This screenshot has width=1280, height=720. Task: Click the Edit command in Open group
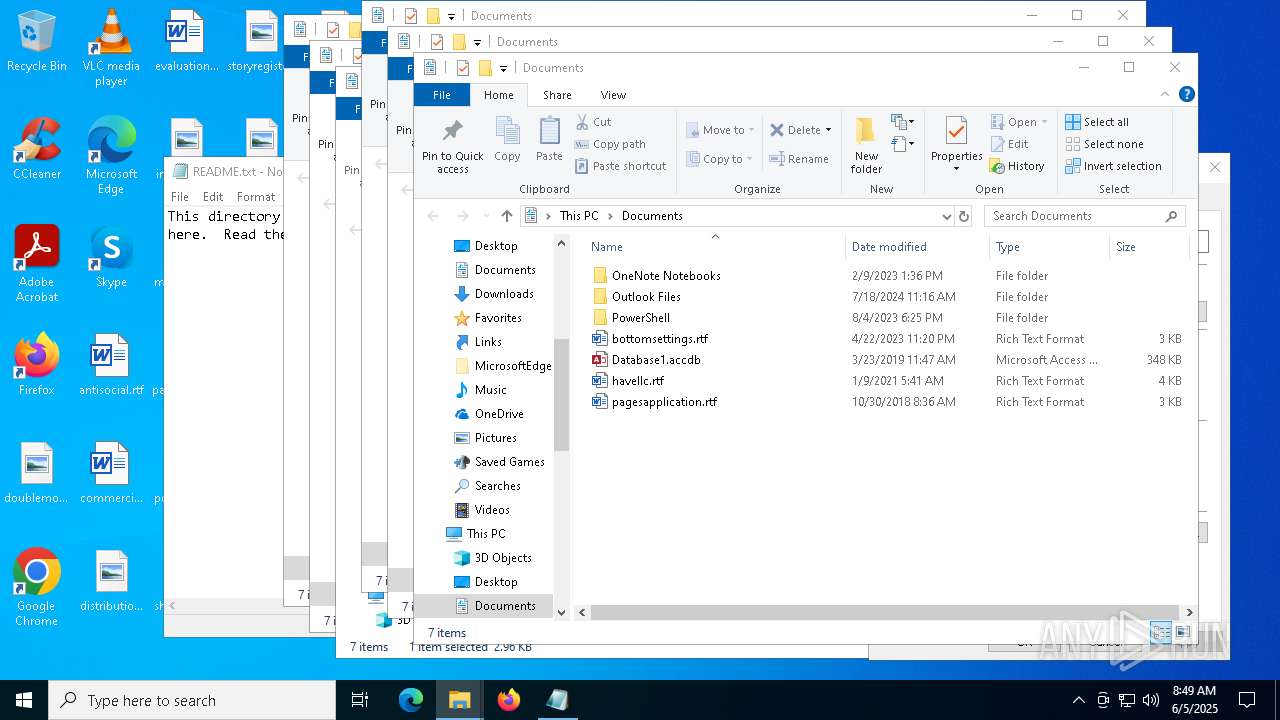1010,144
